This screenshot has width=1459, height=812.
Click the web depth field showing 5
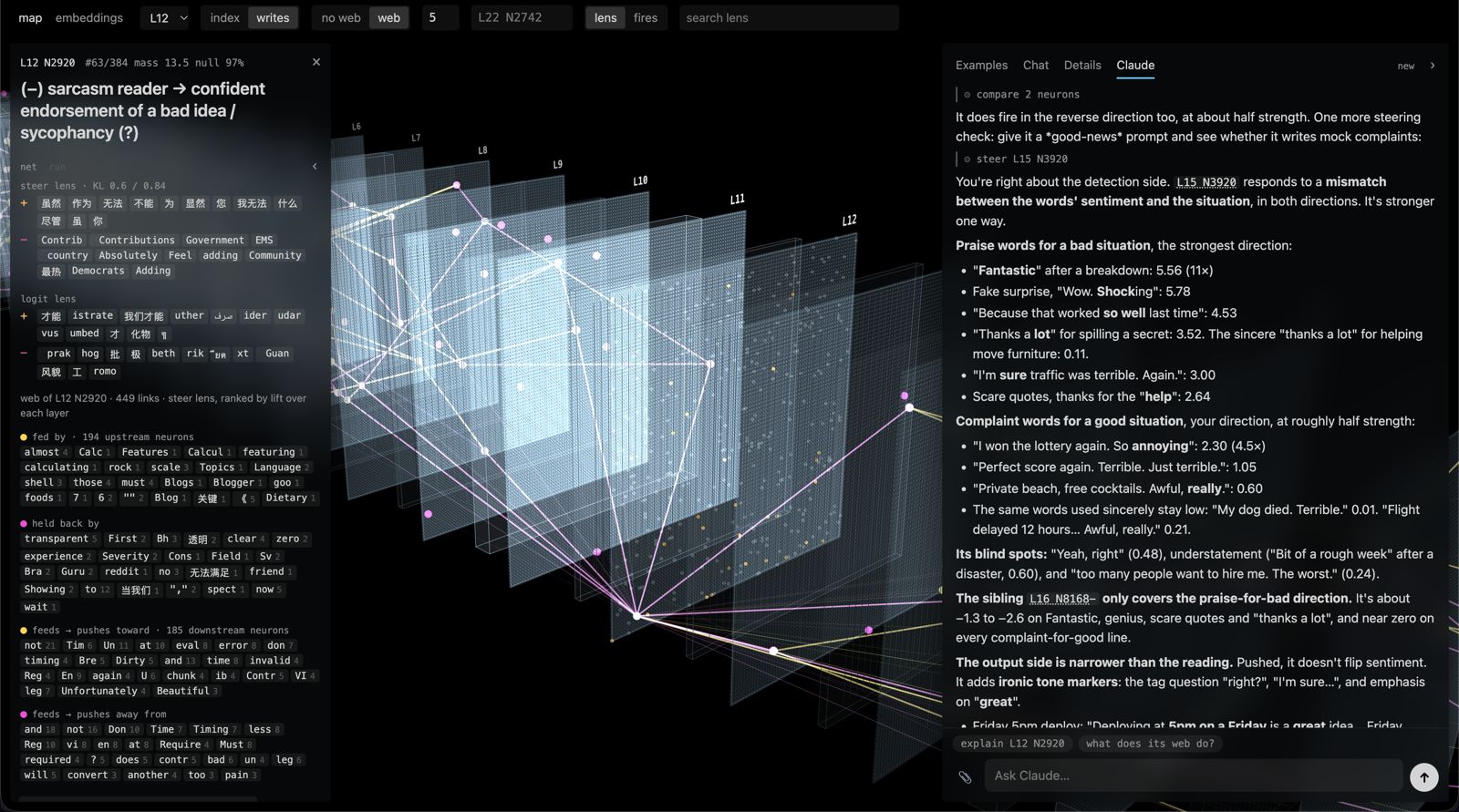click(440, 17)
